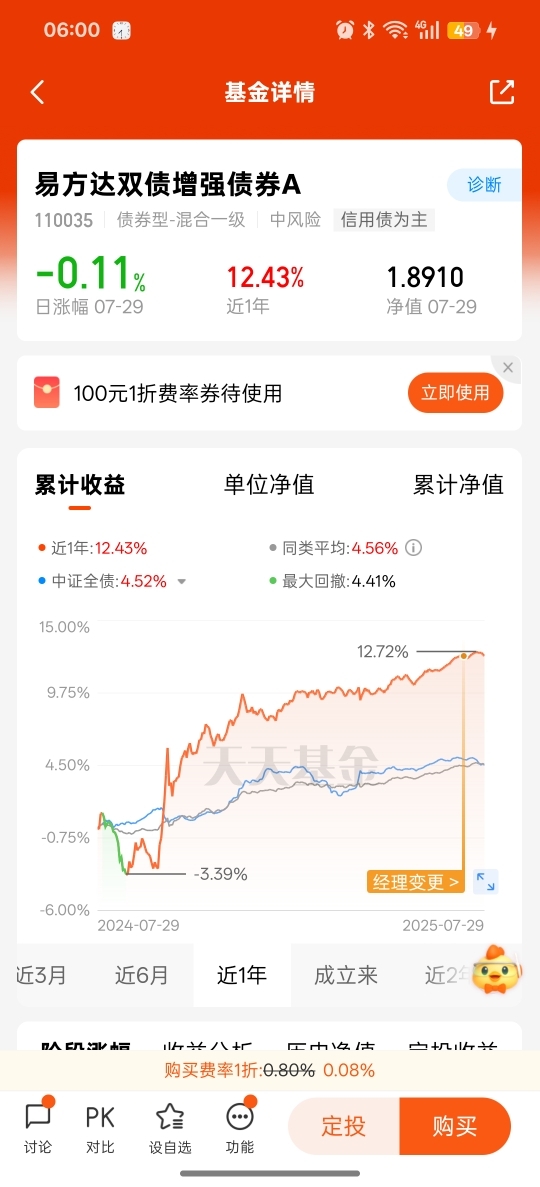Screen dimensions: 540x1187
Task: Open the share icon in header
Action: pyautogui.click(x=502, y=92)
